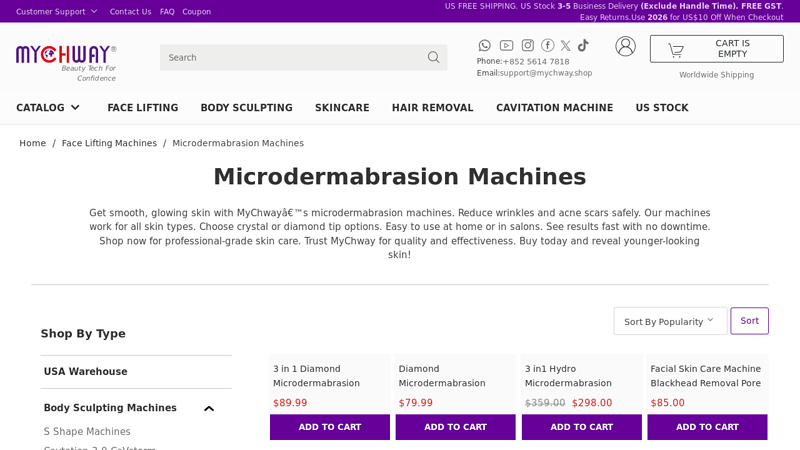Add 3 in1 Hydro Microdermabrasion to cart

[x=582, y=427]
